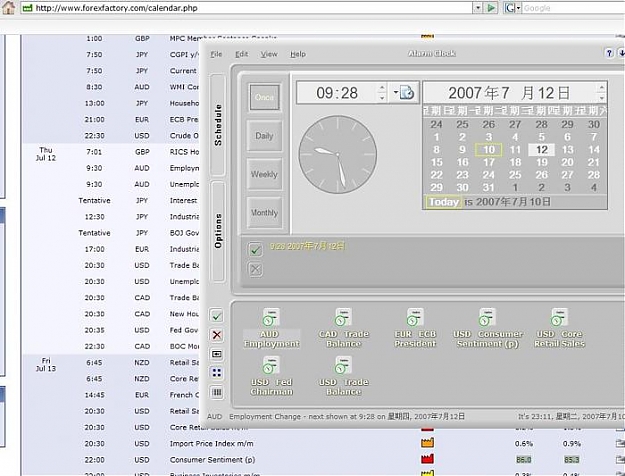Click the 09:28 alarm time field
This screenshot has width=625, height=476.
coord(337,93)
